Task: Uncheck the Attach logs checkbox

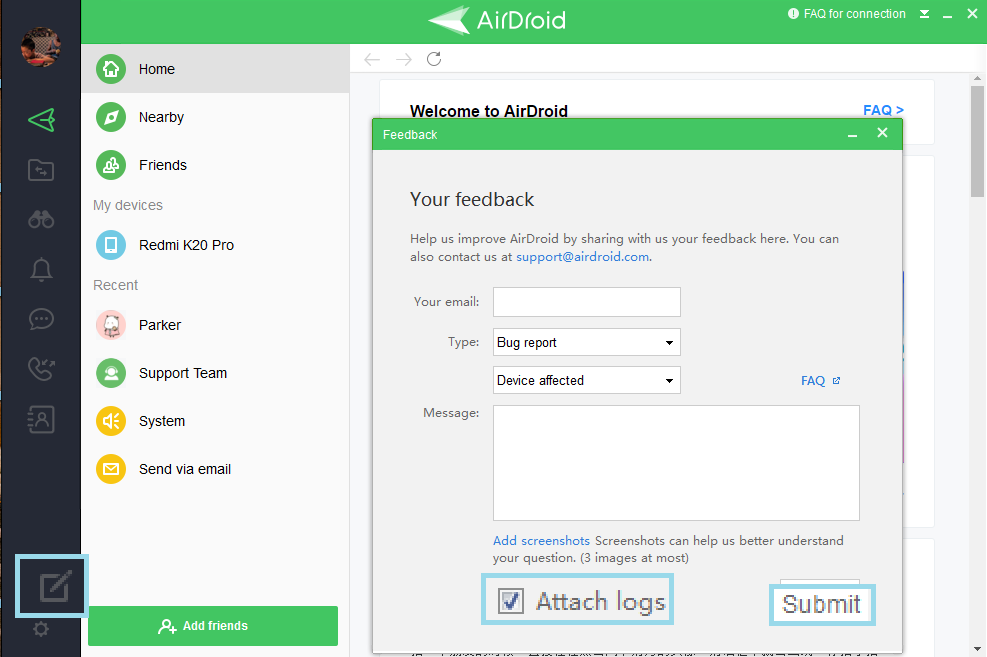Action: (511, 601)
